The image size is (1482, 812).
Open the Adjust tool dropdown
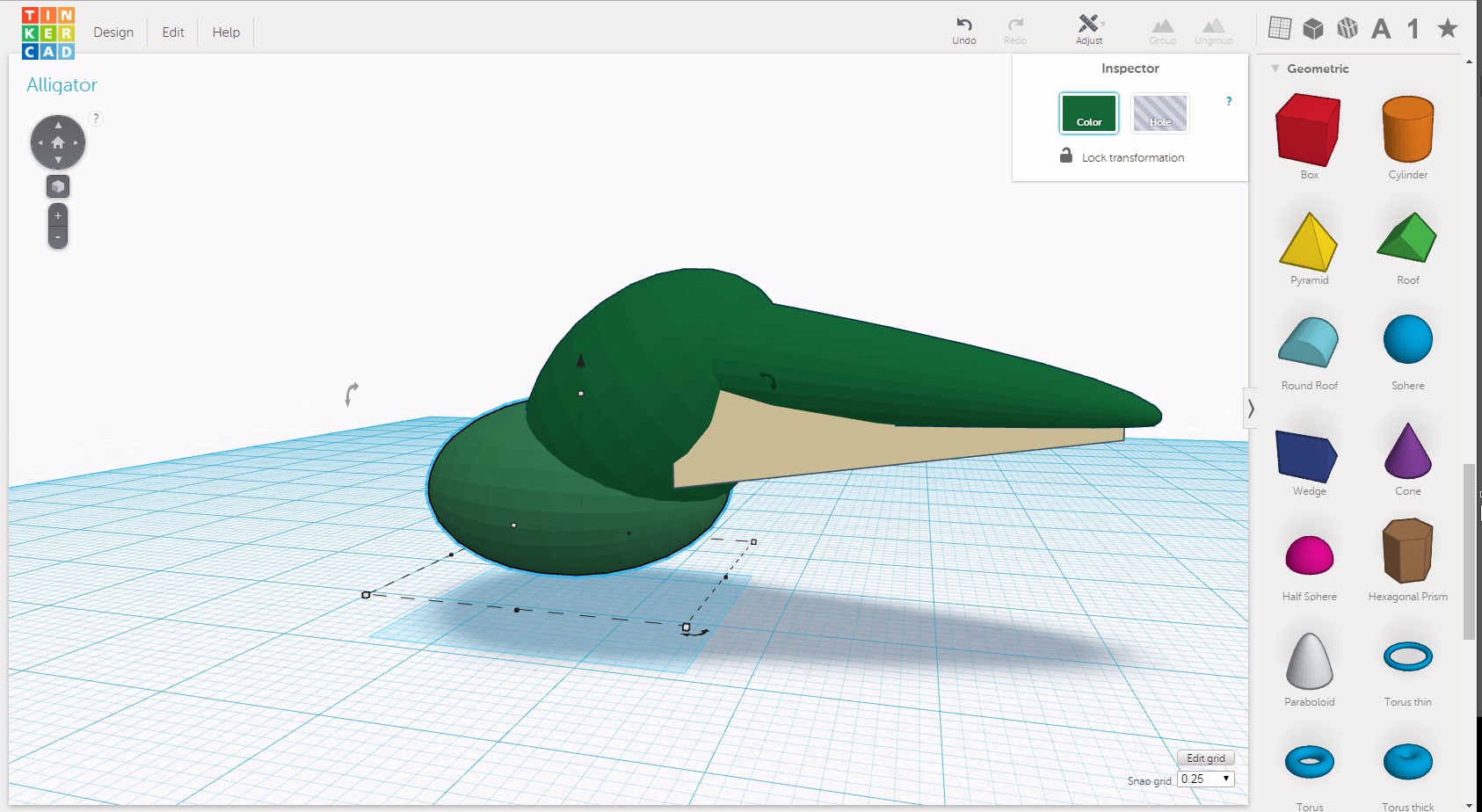click(1090, 31)
